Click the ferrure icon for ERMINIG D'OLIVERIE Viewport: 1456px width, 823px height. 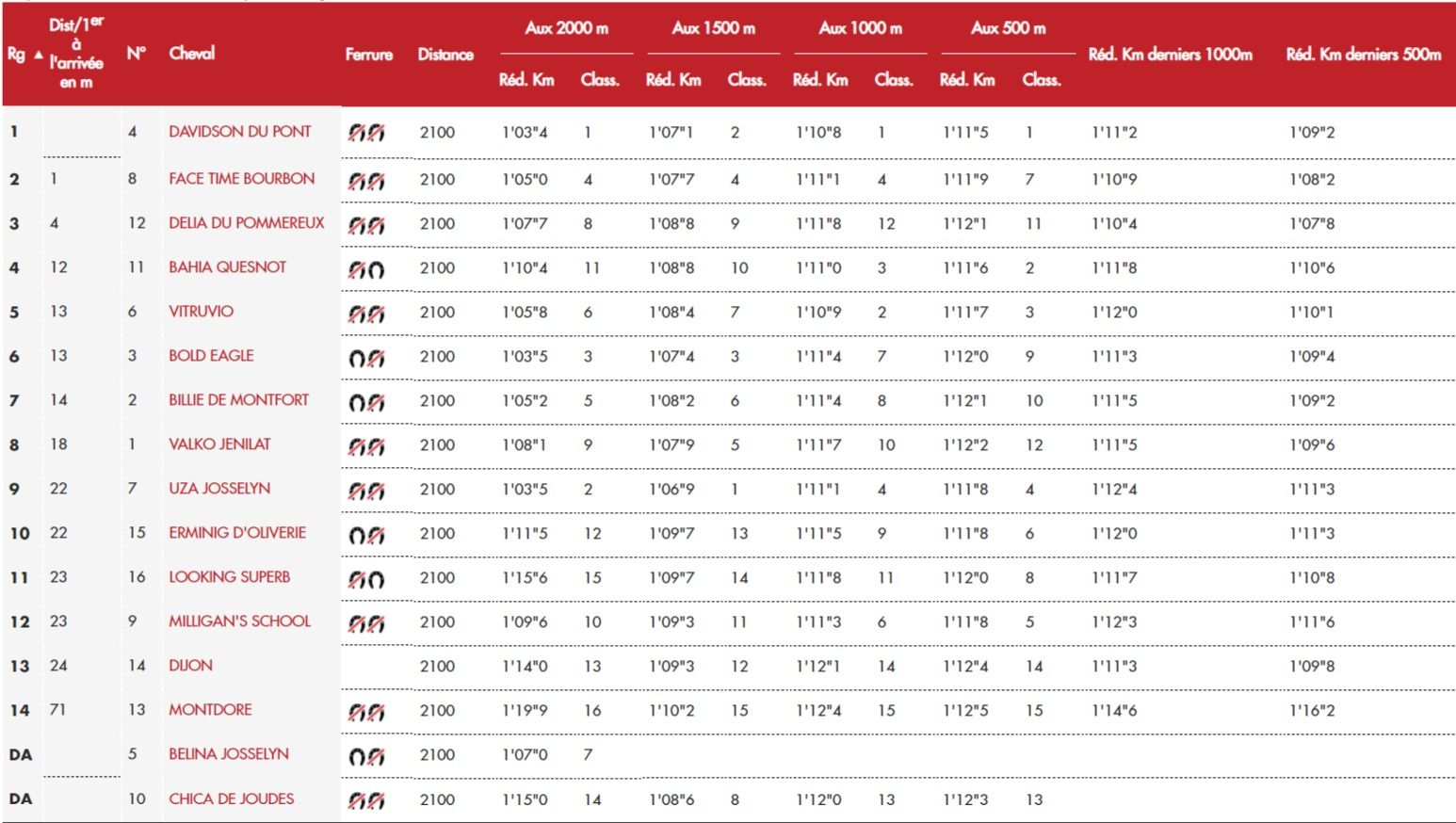point(366,535)
